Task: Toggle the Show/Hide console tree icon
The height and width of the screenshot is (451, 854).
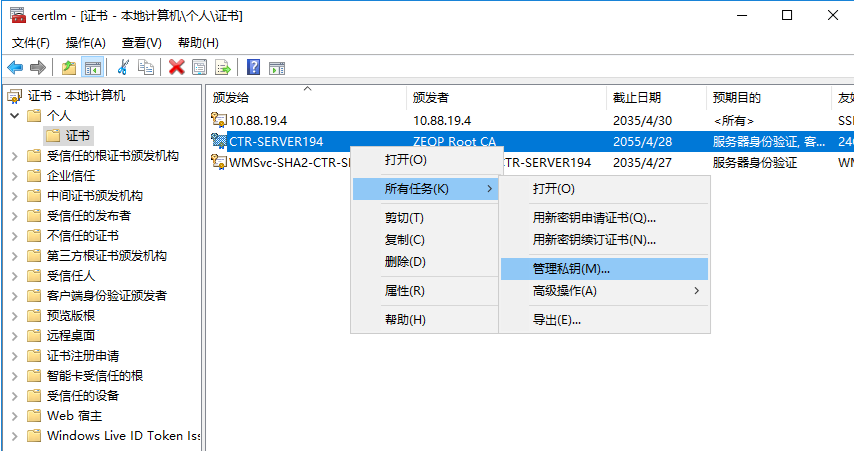Action: pos(92,67)
